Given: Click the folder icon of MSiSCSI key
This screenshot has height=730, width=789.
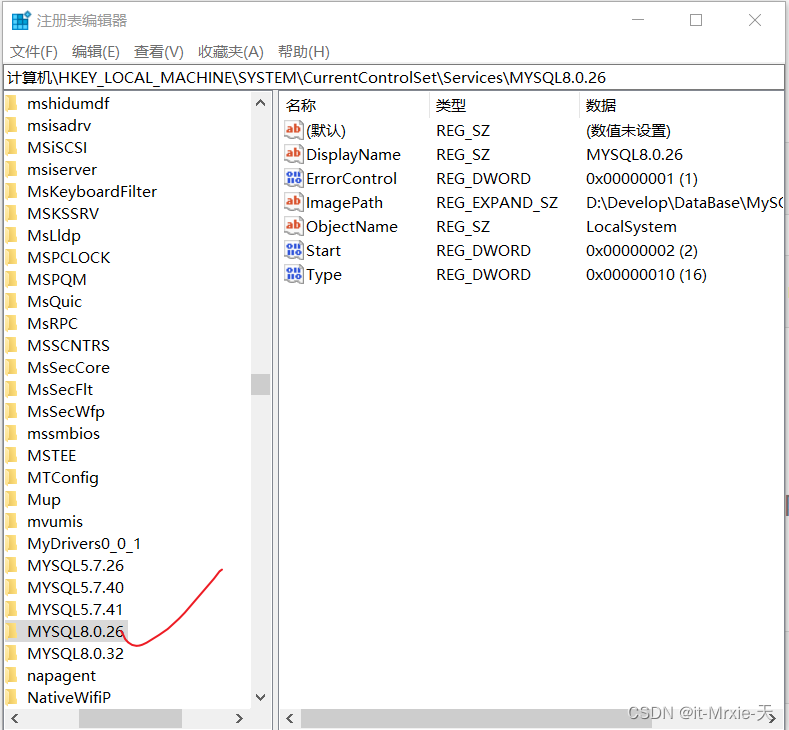Looking at the screenshot, I should 12,147.
